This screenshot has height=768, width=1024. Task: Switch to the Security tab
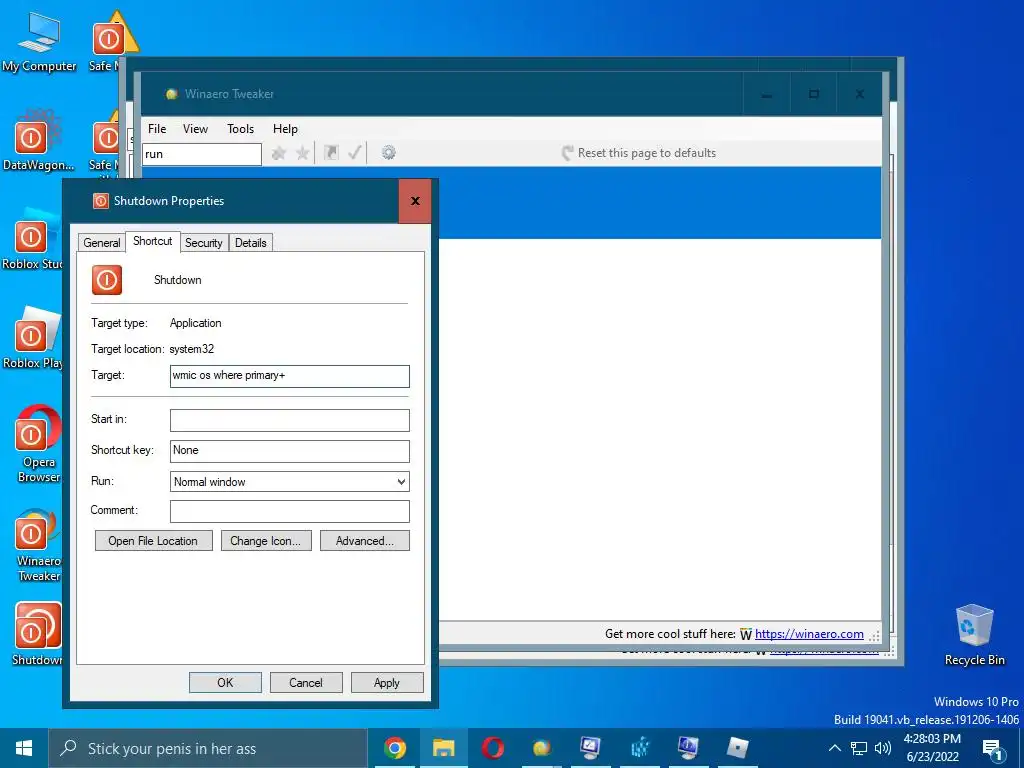[x=204, y=242]
